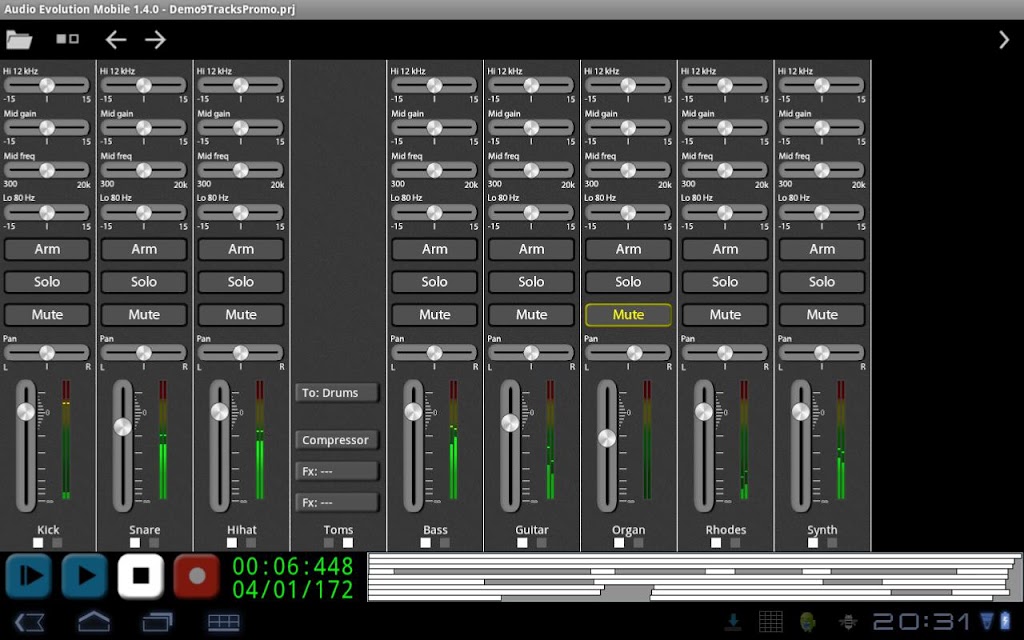1024x640 pixels.
Task: Unmute the Organ track
Action: tap(628, 315)
